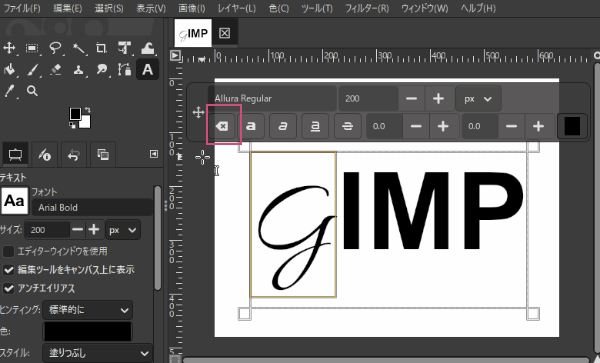
Task: Select the Text tool
Action: click(147, 70)
